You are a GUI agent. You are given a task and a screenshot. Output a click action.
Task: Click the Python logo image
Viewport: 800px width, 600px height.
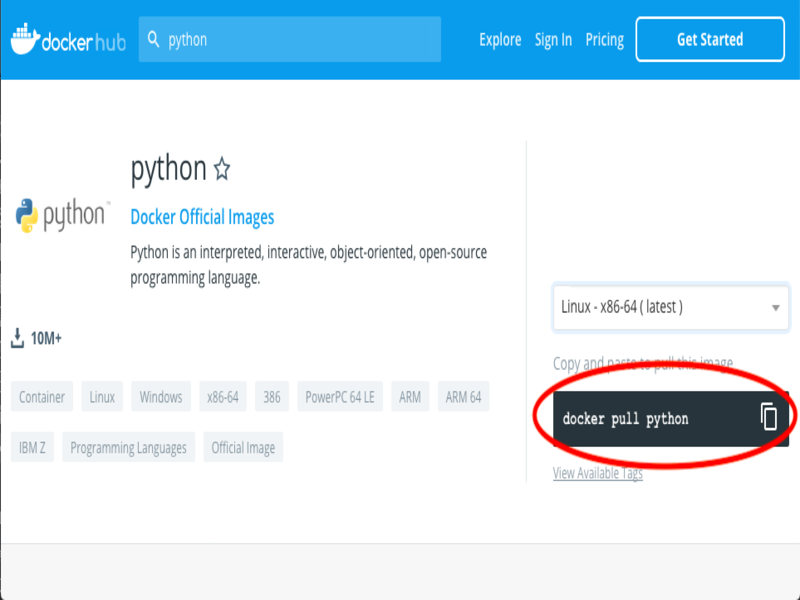[x=63, y=214]
